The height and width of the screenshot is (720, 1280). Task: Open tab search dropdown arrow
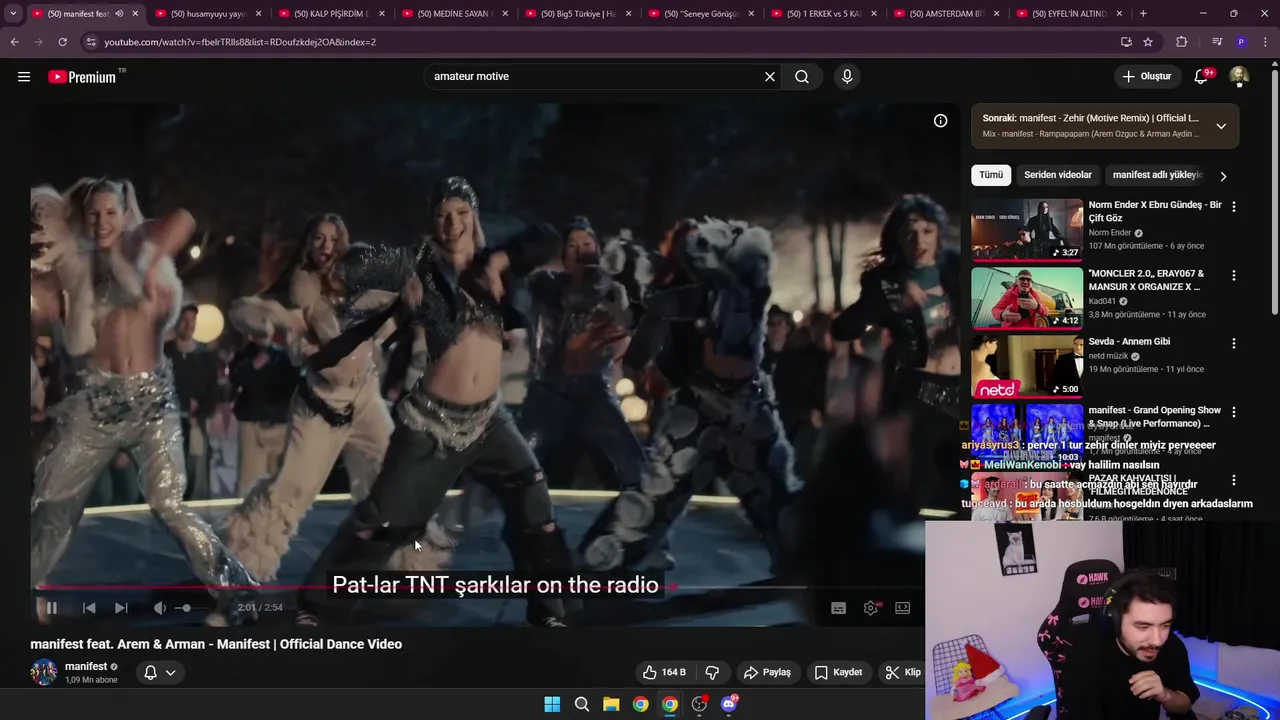pyautogui.click(x=12, y=14)
